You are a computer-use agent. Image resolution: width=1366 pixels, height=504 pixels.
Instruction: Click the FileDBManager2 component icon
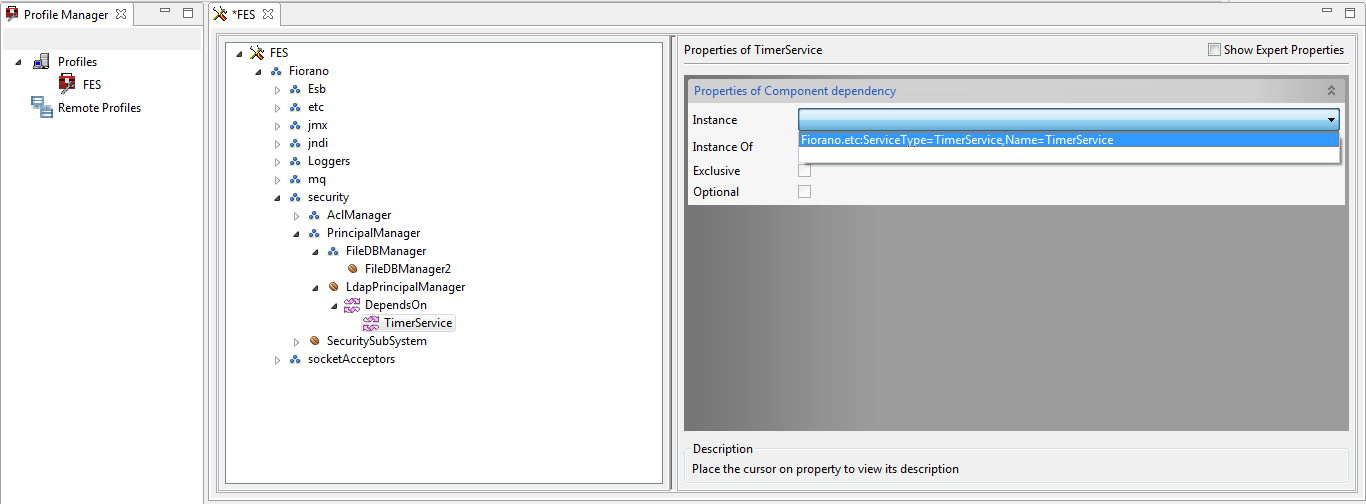tap(352, 269)
